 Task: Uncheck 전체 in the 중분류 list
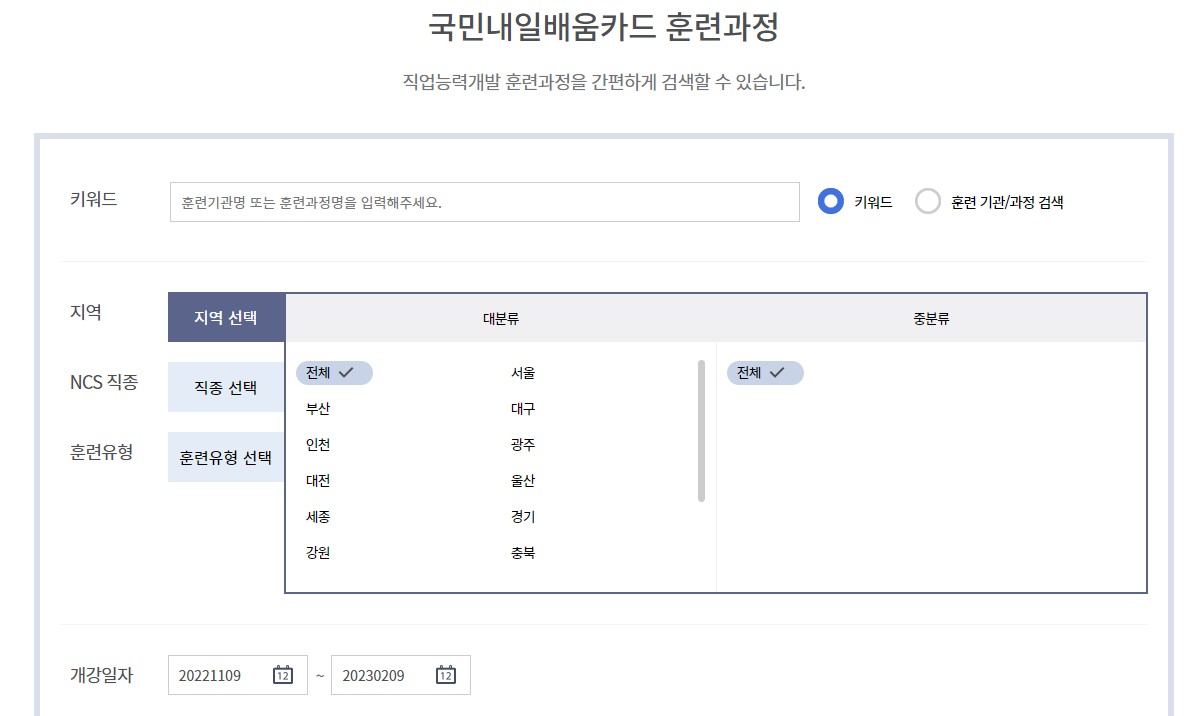[x=765, y=372]
